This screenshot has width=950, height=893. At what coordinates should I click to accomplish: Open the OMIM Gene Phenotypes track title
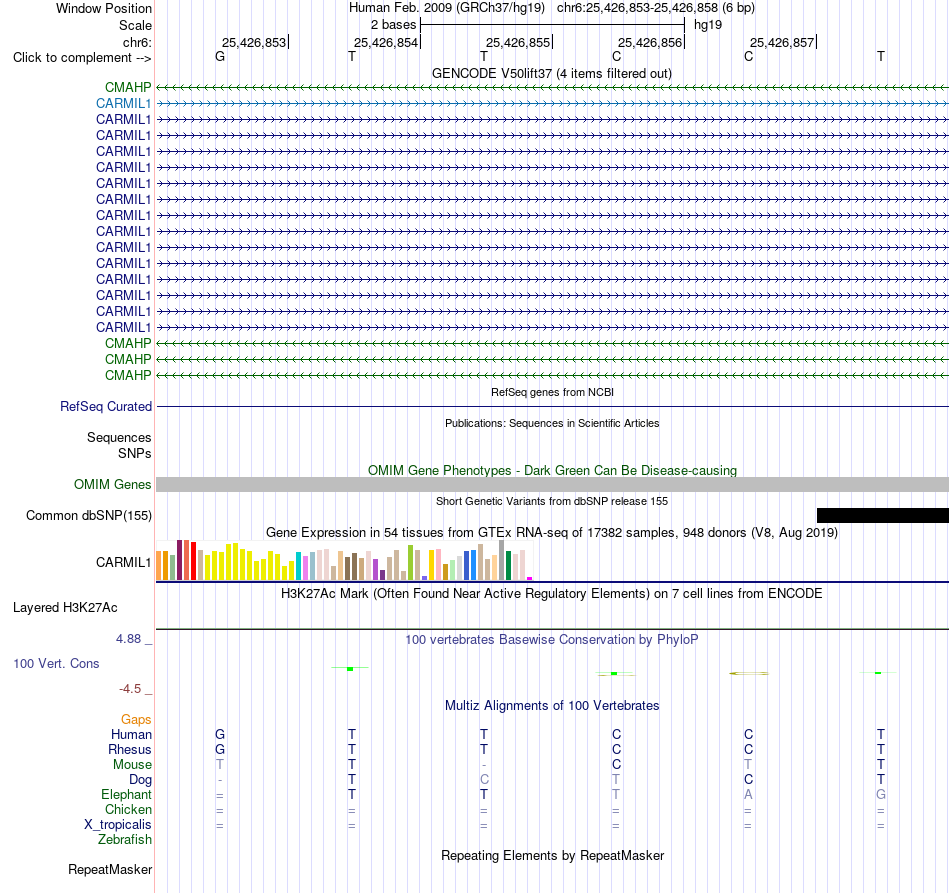[552, 470]
